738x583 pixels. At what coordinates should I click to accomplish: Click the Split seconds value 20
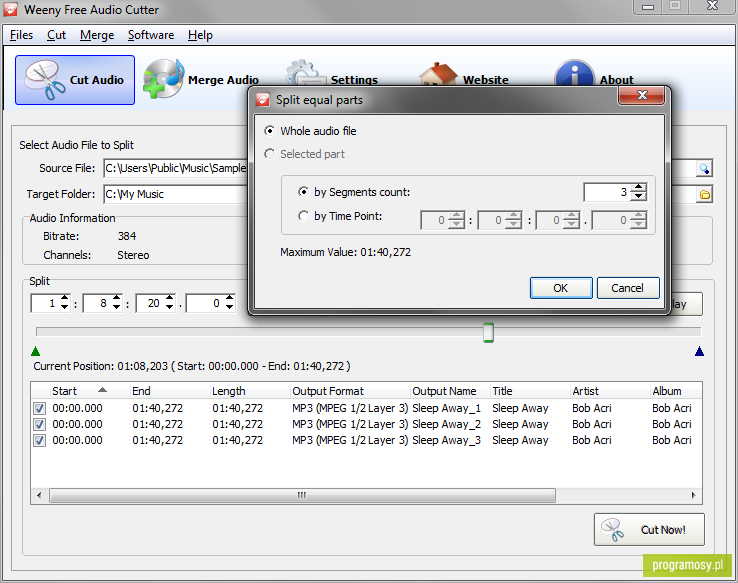tap(153, 303)
